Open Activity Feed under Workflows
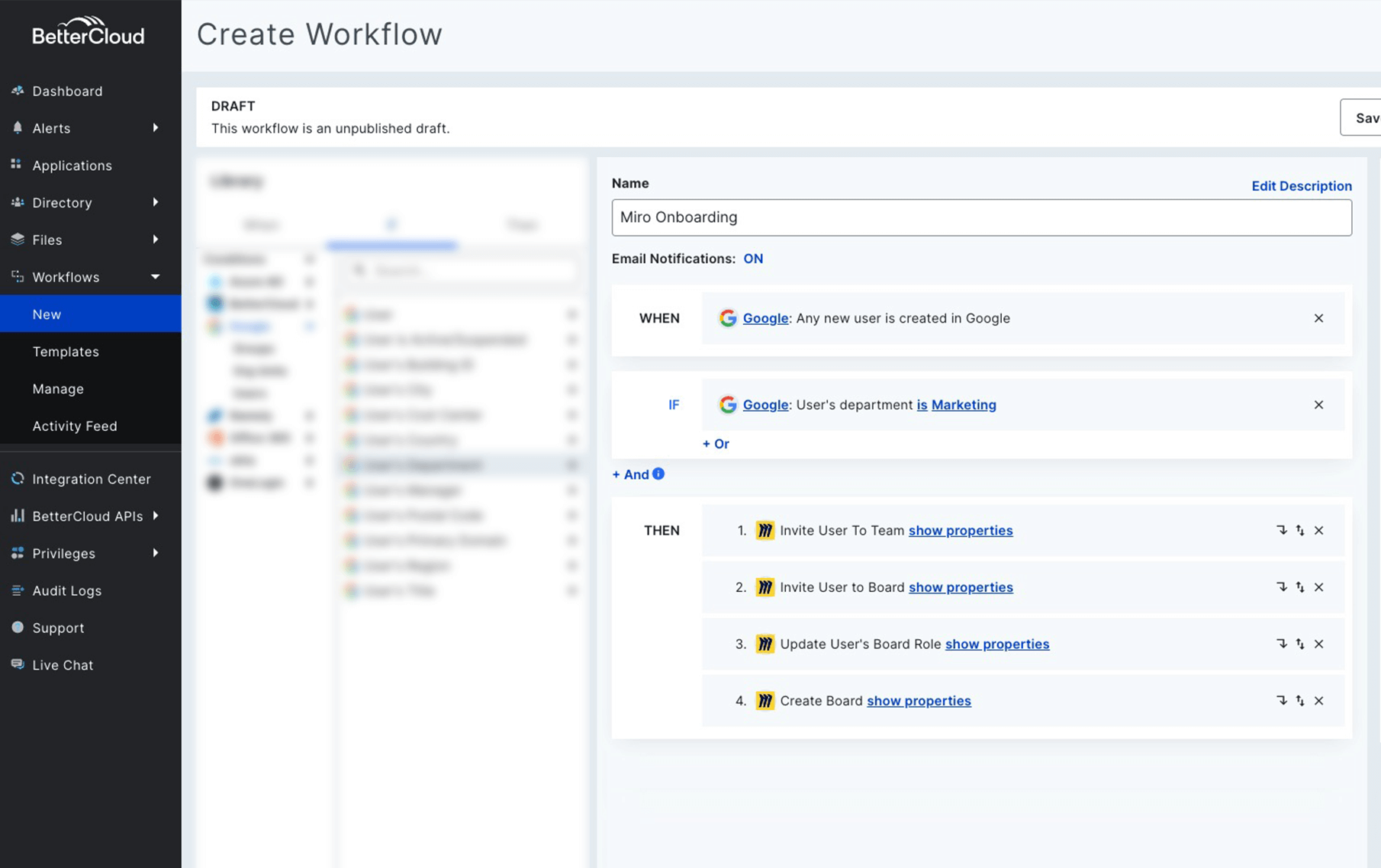 [75, 426]
